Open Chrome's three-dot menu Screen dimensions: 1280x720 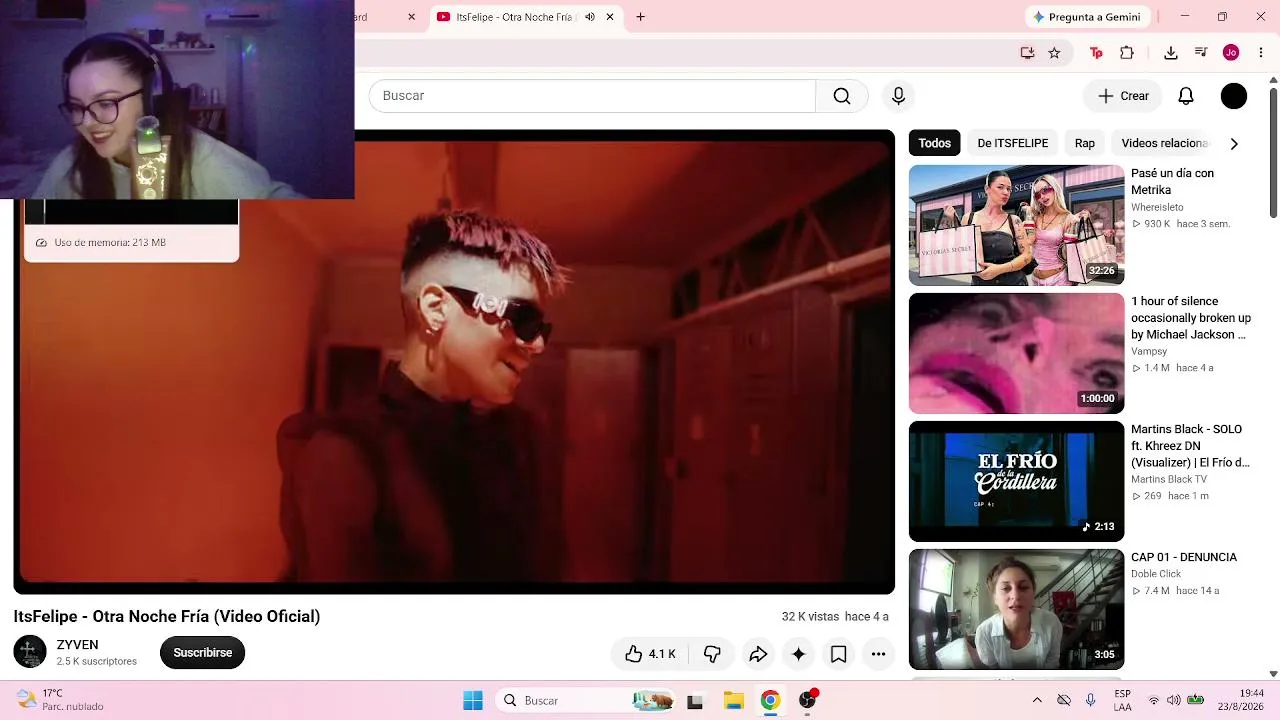(1261, 53)
